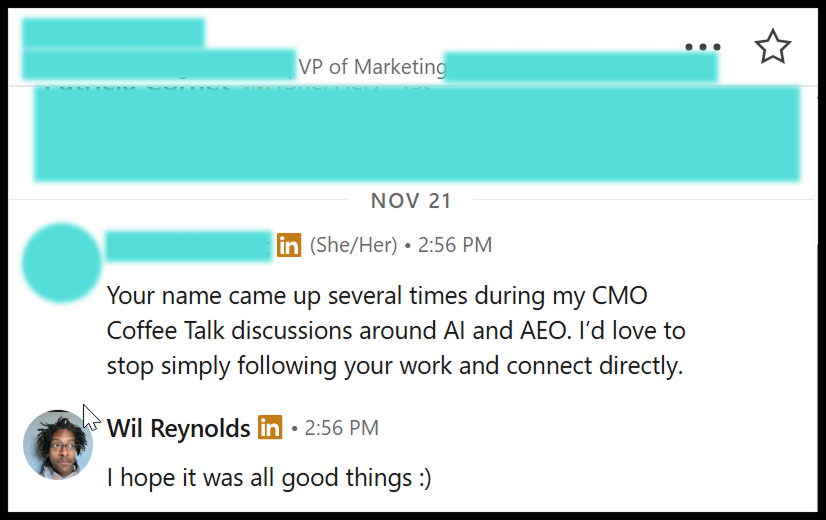Click LinkedIn badge beside (She/Her) label
Screen dimensions: 826x520
(x=289, y=245)
